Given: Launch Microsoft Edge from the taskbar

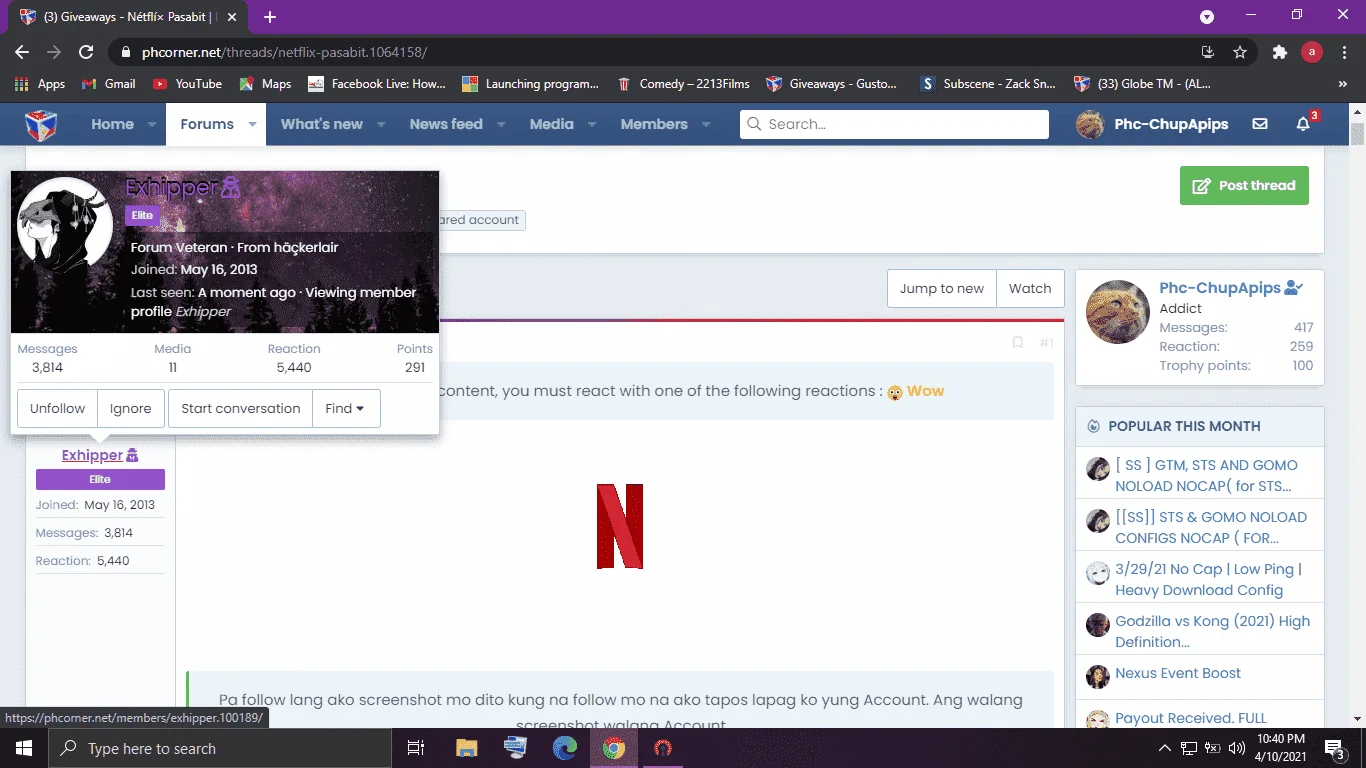Looking at the screenshot, I should [x=565, y=748].
